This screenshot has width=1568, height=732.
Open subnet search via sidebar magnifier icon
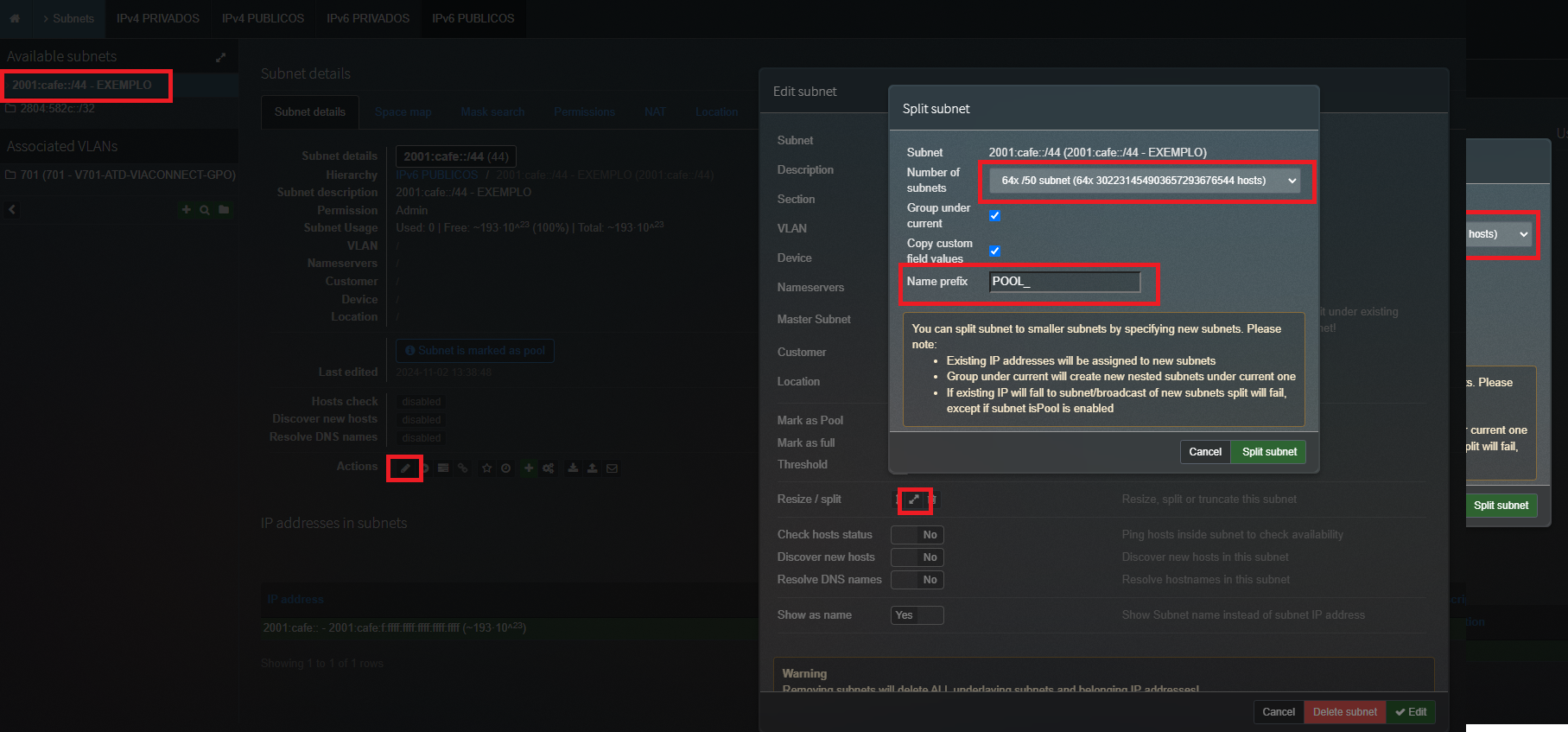click(x=205, y=209)
